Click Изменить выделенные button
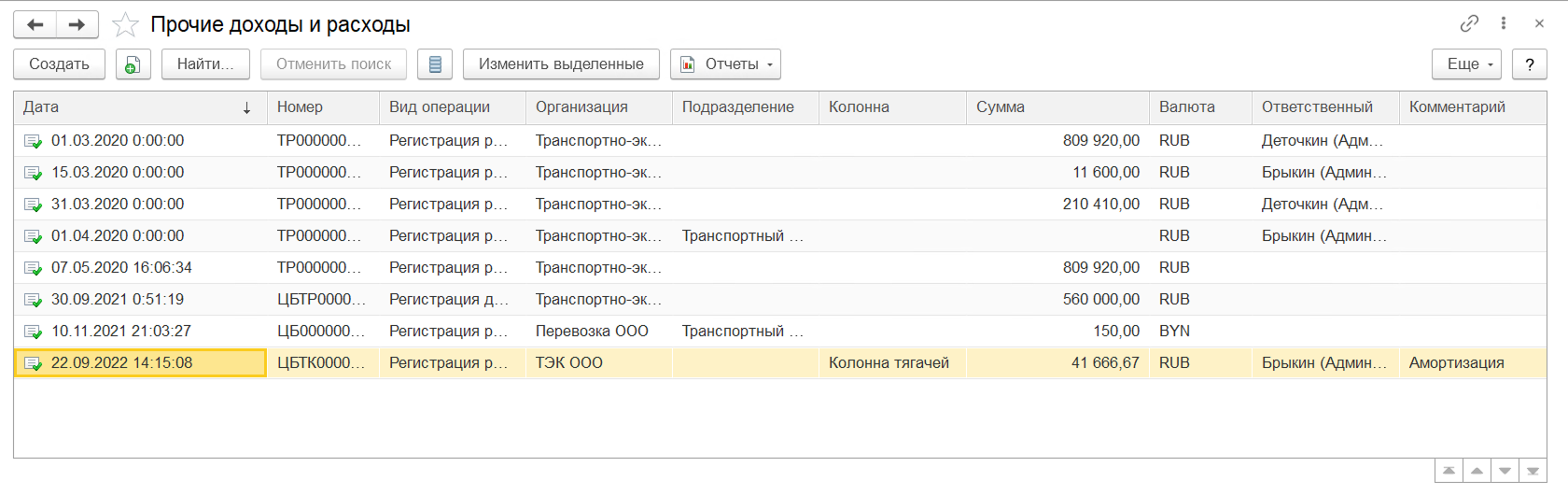 coord(561,64)
